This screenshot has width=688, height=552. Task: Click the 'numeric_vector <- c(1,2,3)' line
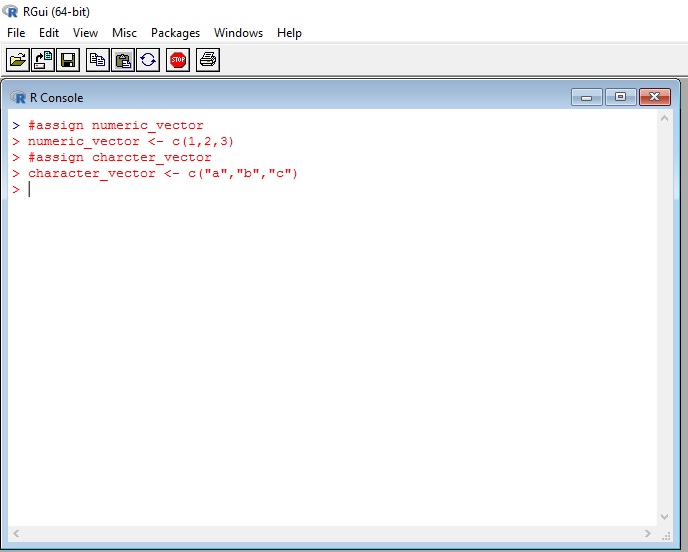point(131,141)
